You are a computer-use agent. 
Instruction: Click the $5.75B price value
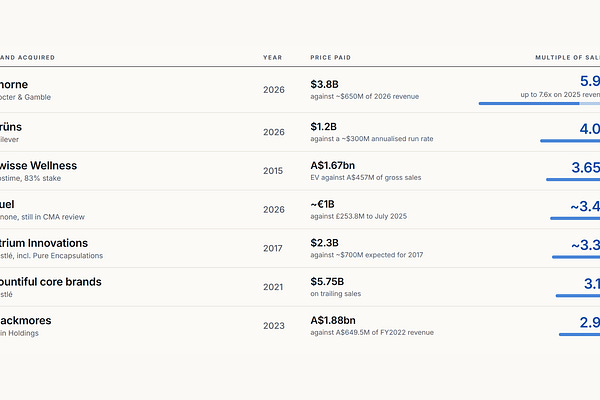click(x=327, y=282)
